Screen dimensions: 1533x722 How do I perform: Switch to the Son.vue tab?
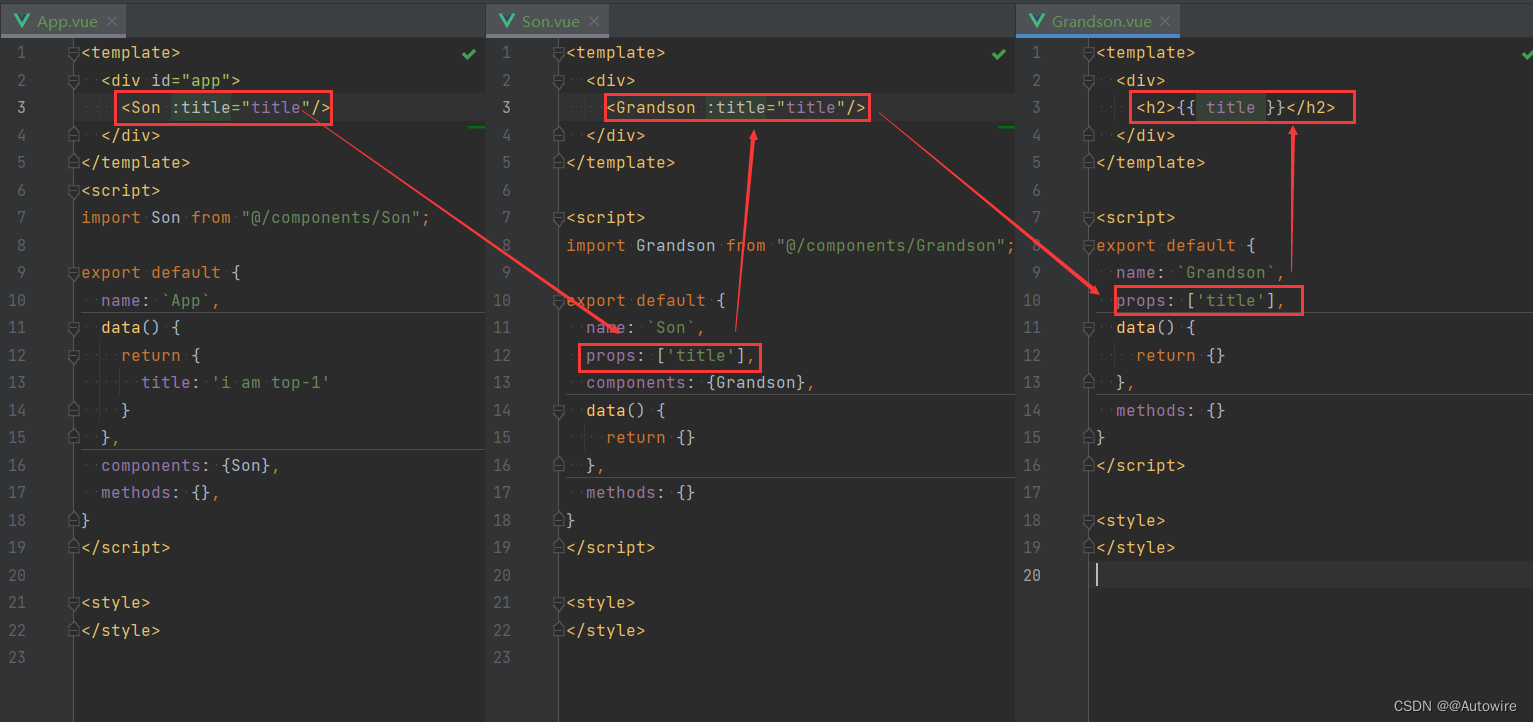pos(548,21)
